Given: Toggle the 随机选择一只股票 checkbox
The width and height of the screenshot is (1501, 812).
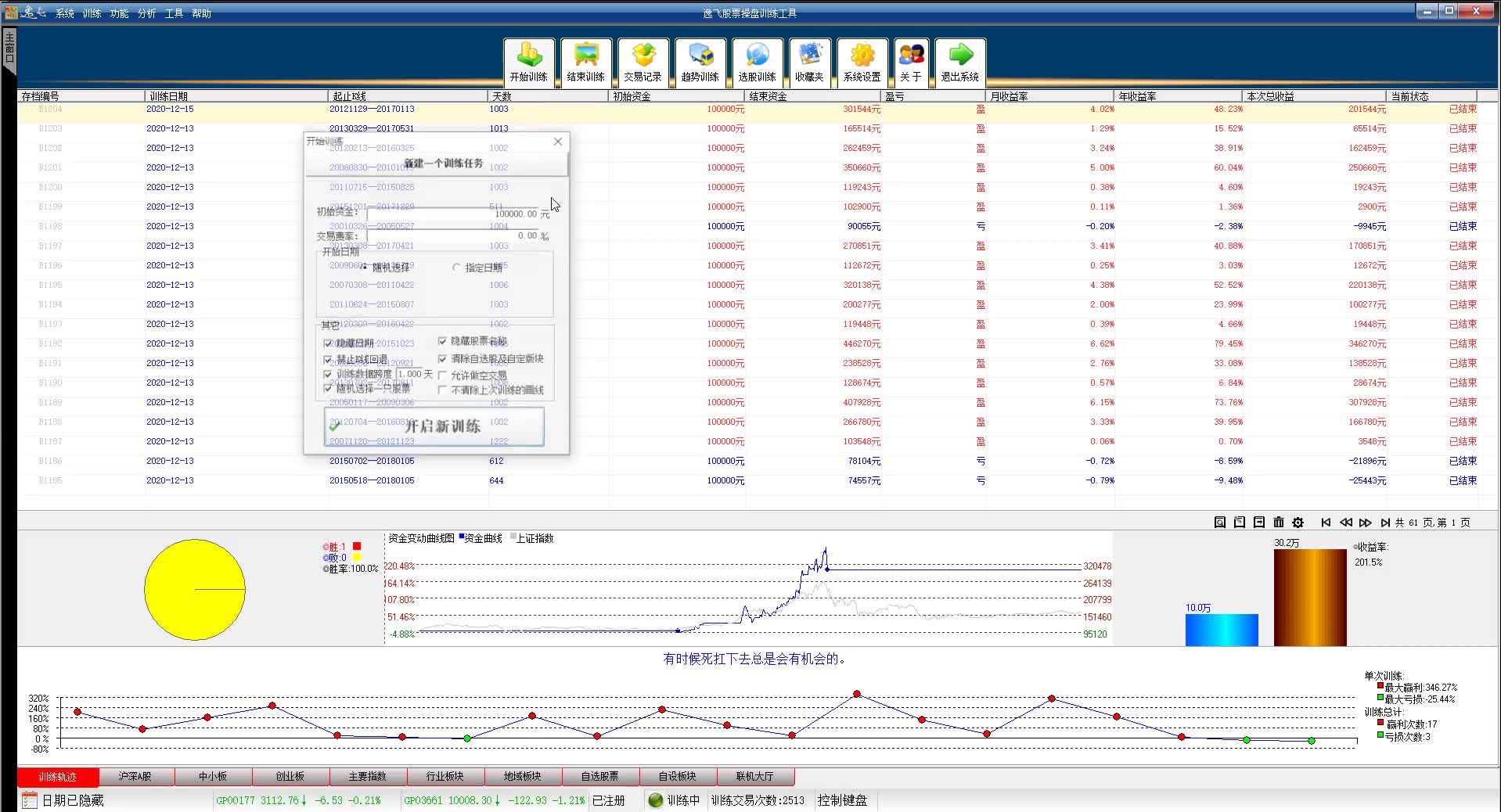Looking at the screenshot, I should click(x=328, y=389).
